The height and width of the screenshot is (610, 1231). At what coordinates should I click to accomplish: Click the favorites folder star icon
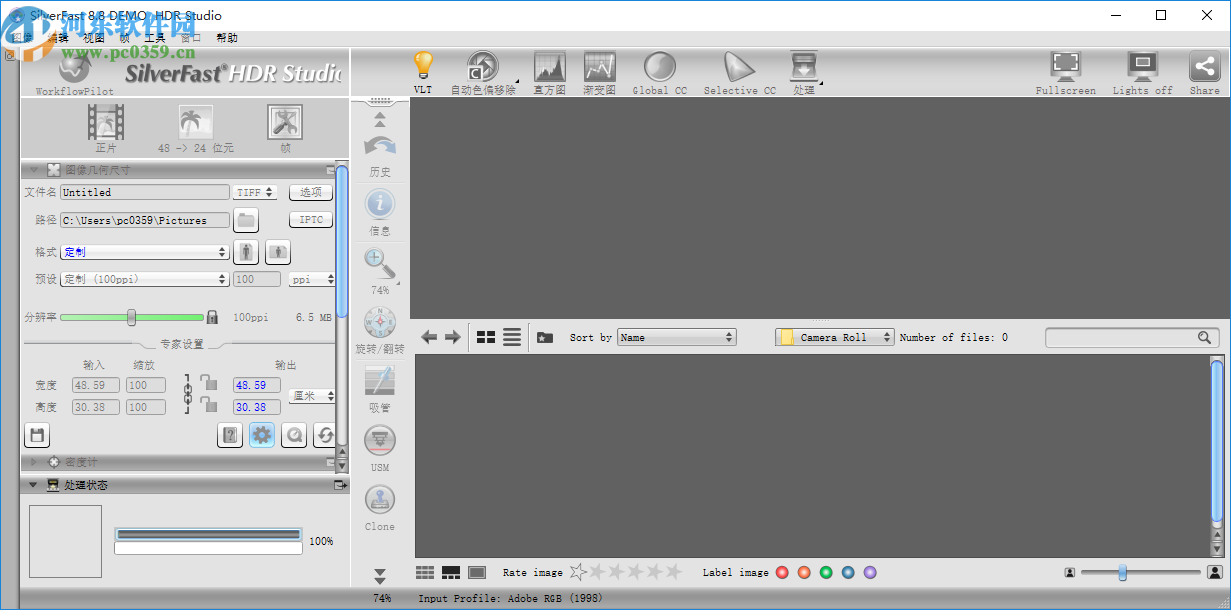tap(545, 338)
